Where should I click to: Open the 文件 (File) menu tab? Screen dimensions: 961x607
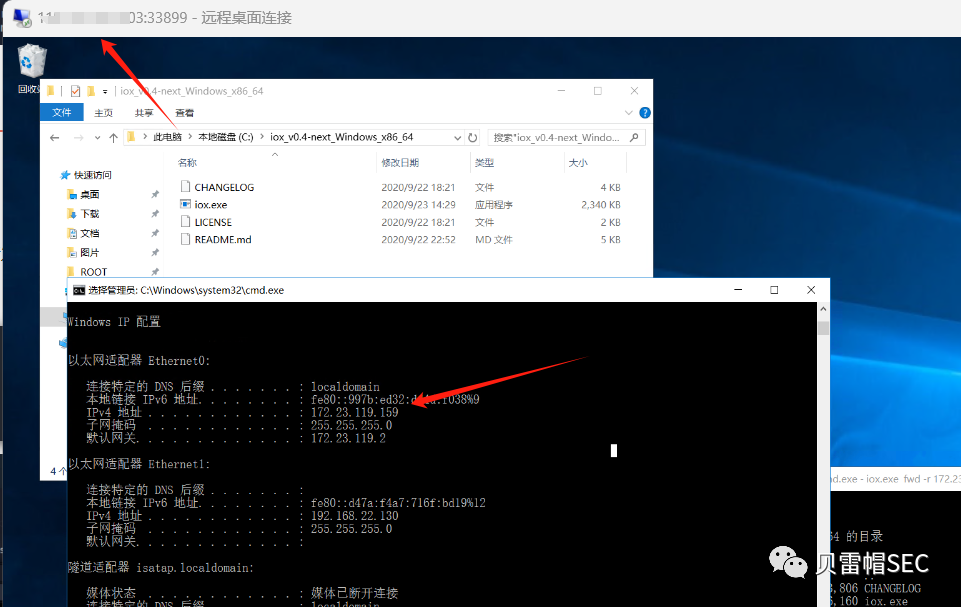[62, 113]
